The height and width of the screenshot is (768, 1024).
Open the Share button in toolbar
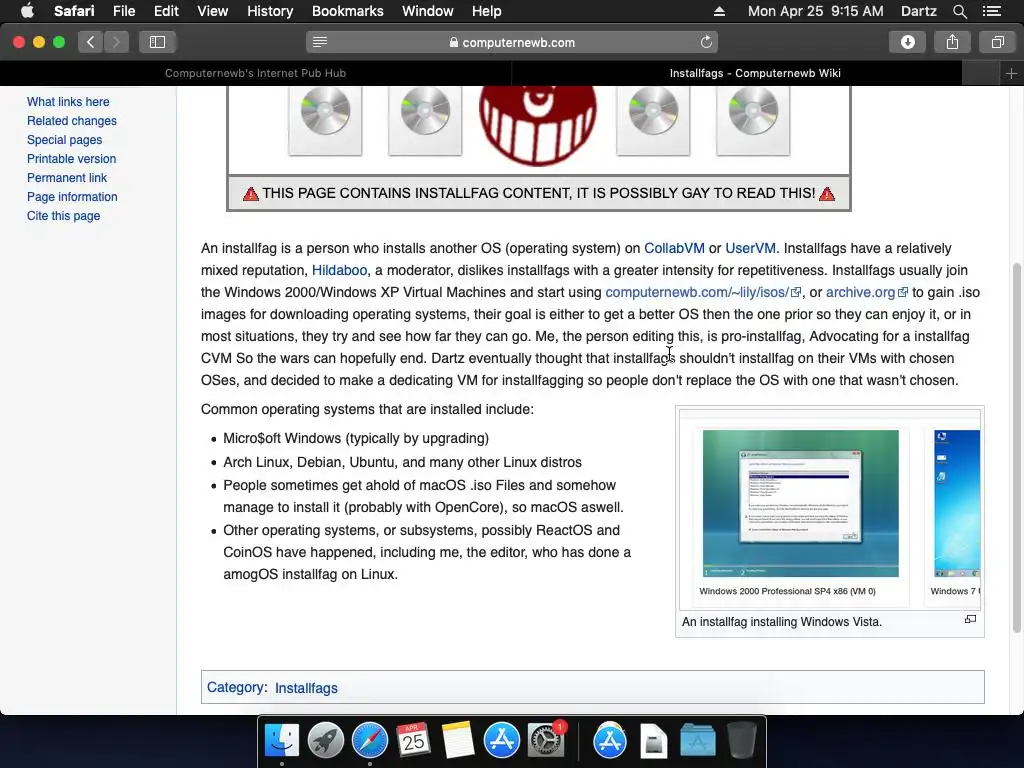click(952, 42)
